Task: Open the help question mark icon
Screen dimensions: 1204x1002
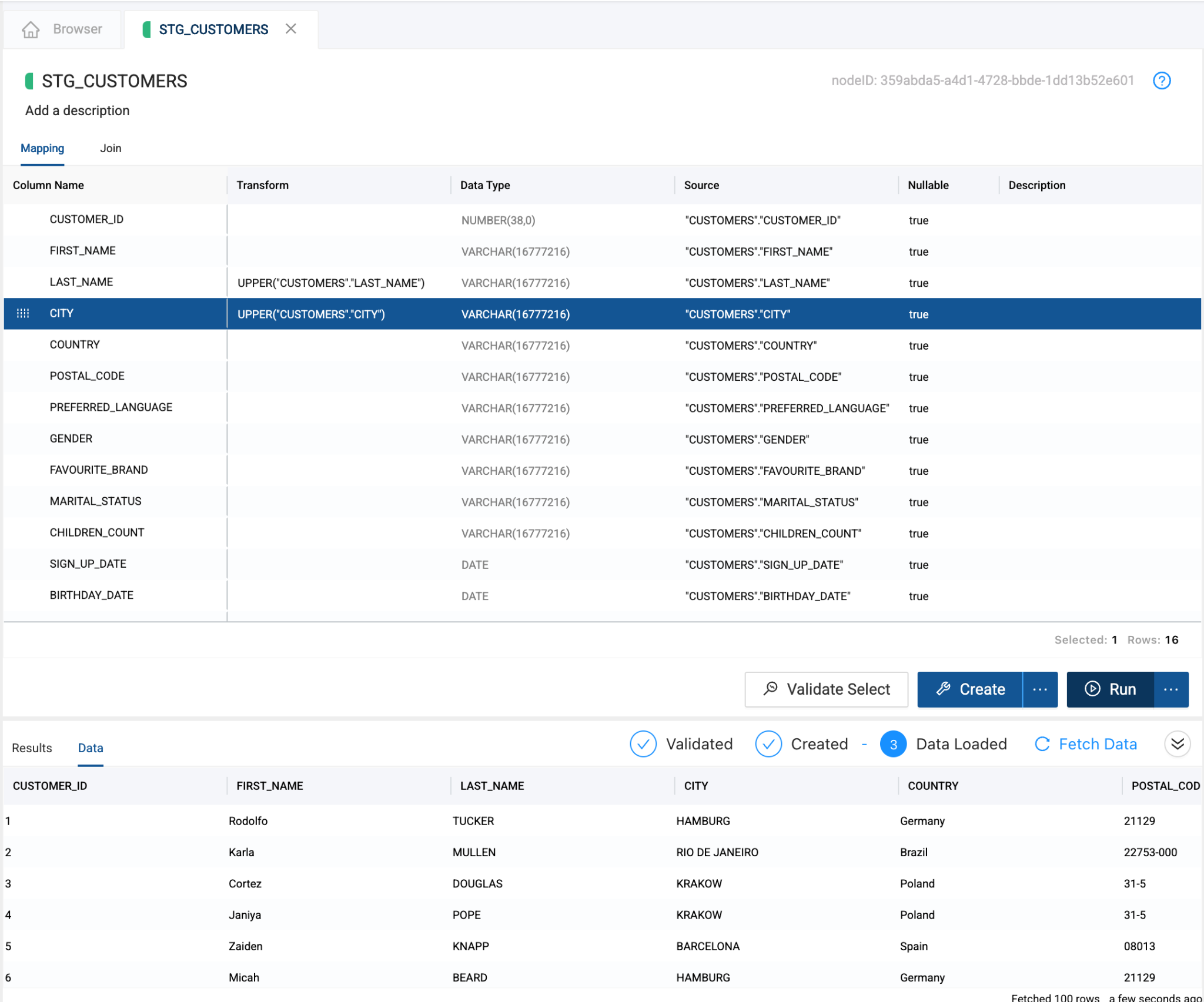Action: click(1162, 81)
